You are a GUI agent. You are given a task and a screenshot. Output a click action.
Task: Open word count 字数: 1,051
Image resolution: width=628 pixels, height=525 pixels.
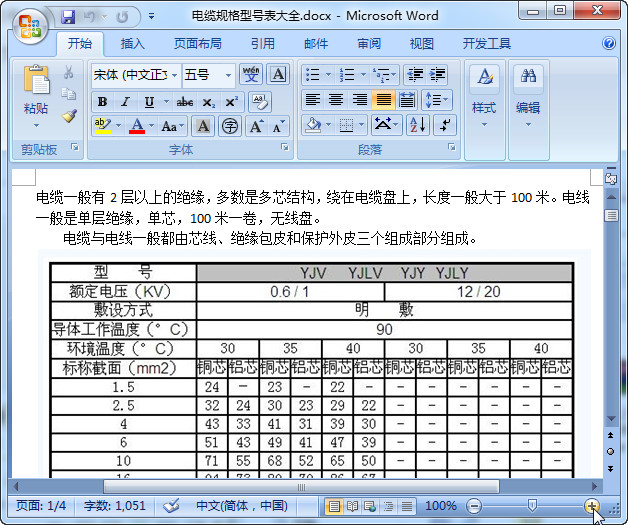pyautogui.click(x=115, y=505)
